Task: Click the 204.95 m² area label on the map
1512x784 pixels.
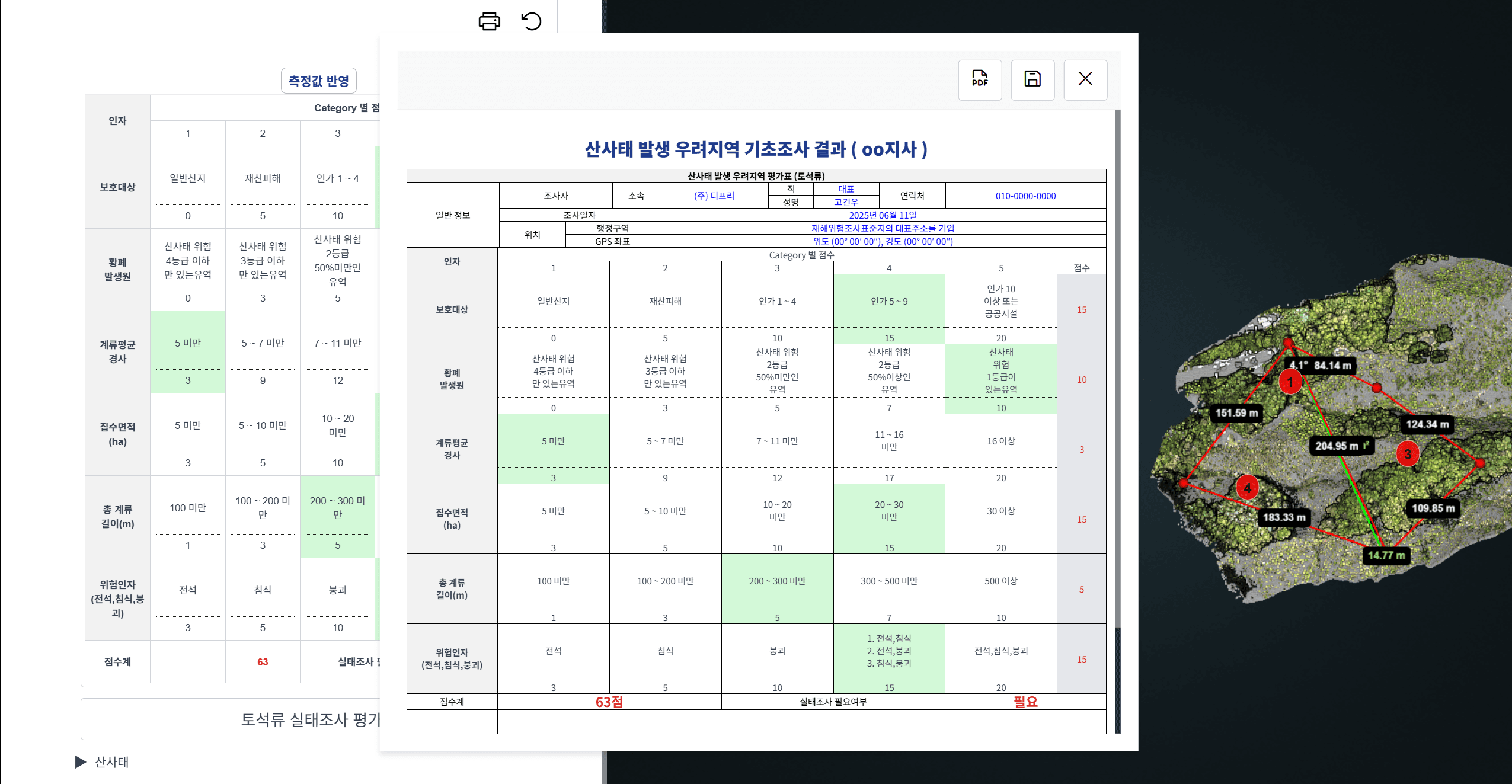Action: [1343, 446]
